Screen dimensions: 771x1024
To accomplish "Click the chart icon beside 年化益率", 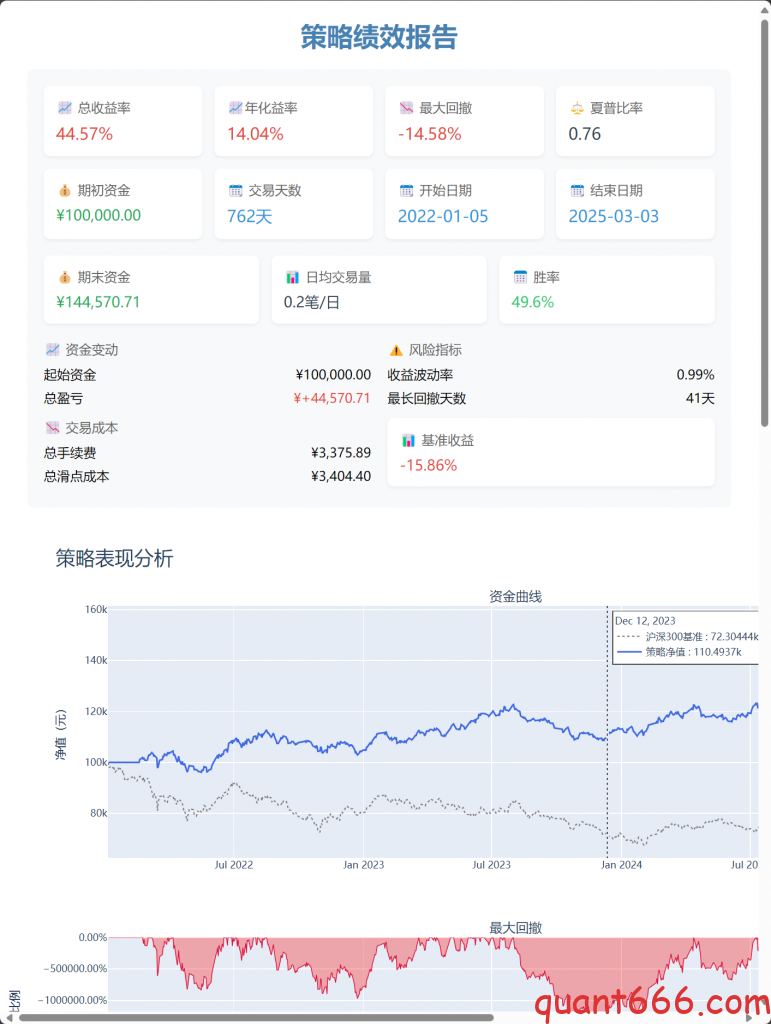I will tap(235, 108).
